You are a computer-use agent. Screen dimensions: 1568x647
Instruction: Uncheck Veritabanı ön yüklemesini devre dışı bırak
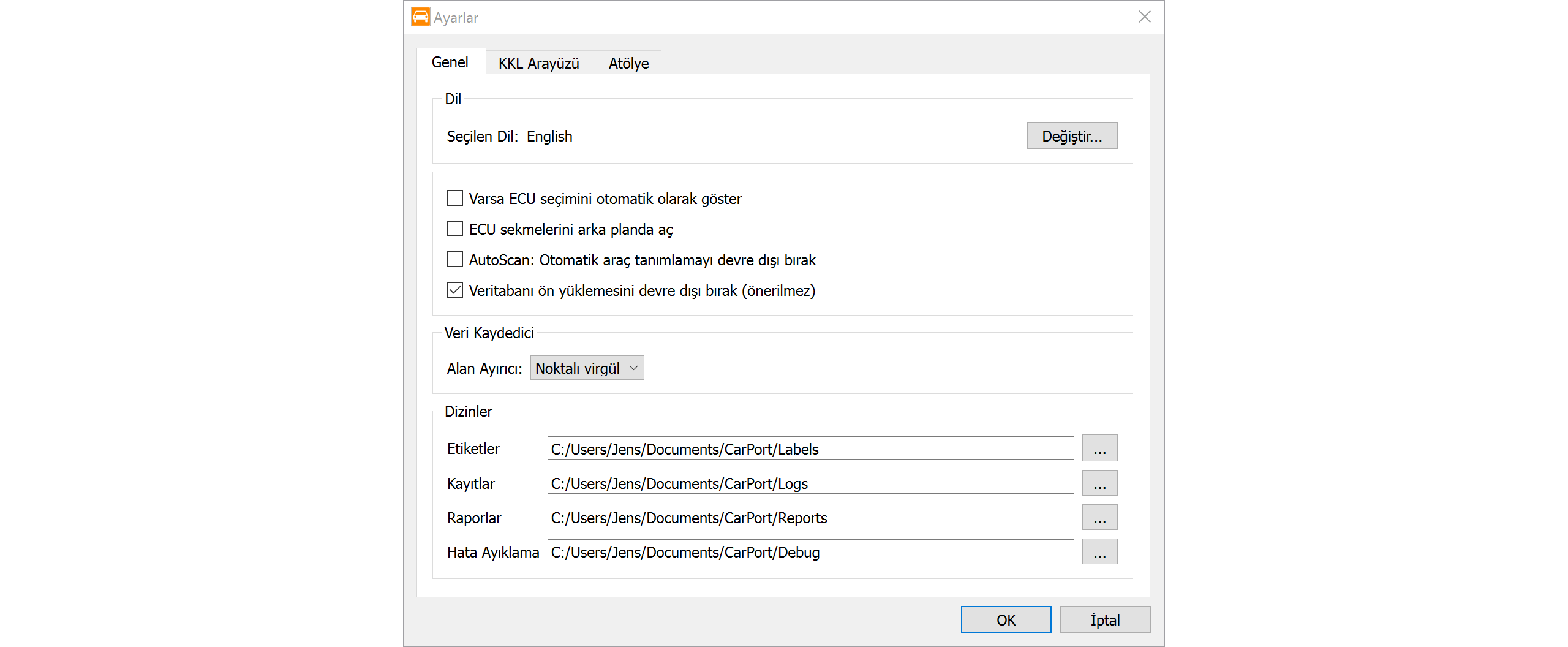(x=455, y=290)
